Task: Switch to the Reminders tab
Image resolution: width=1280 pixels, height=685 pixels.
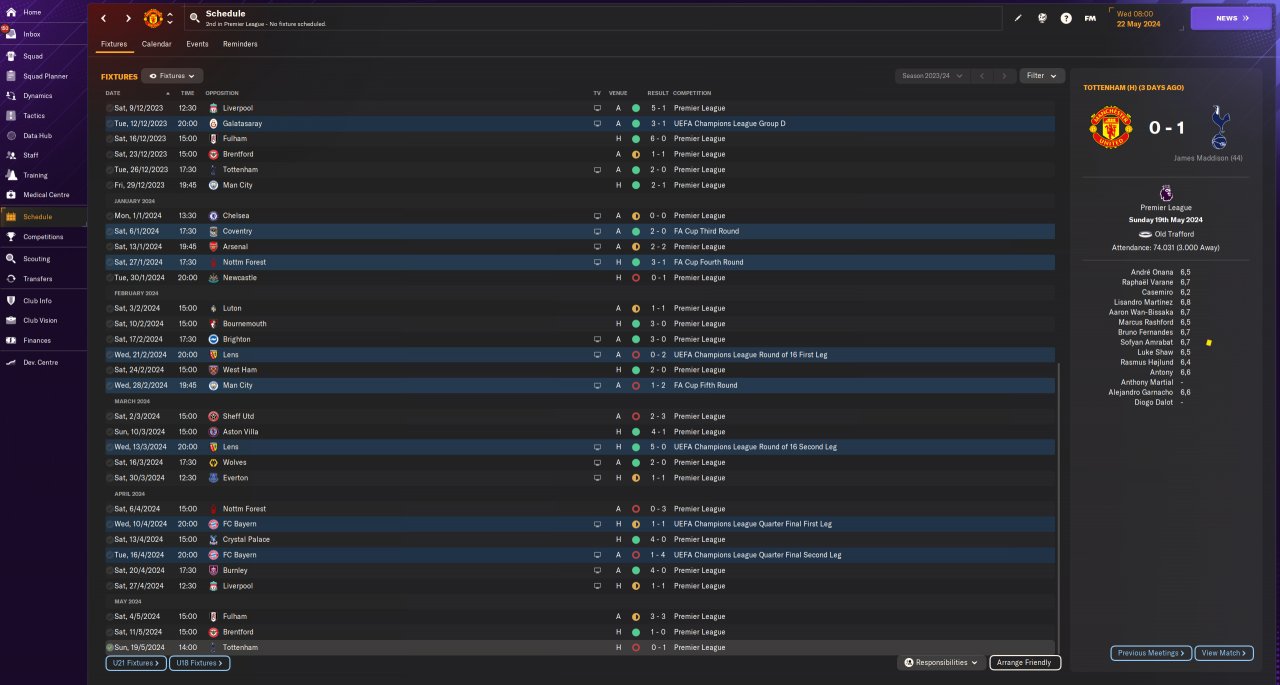Action: (x=240, y=44)
